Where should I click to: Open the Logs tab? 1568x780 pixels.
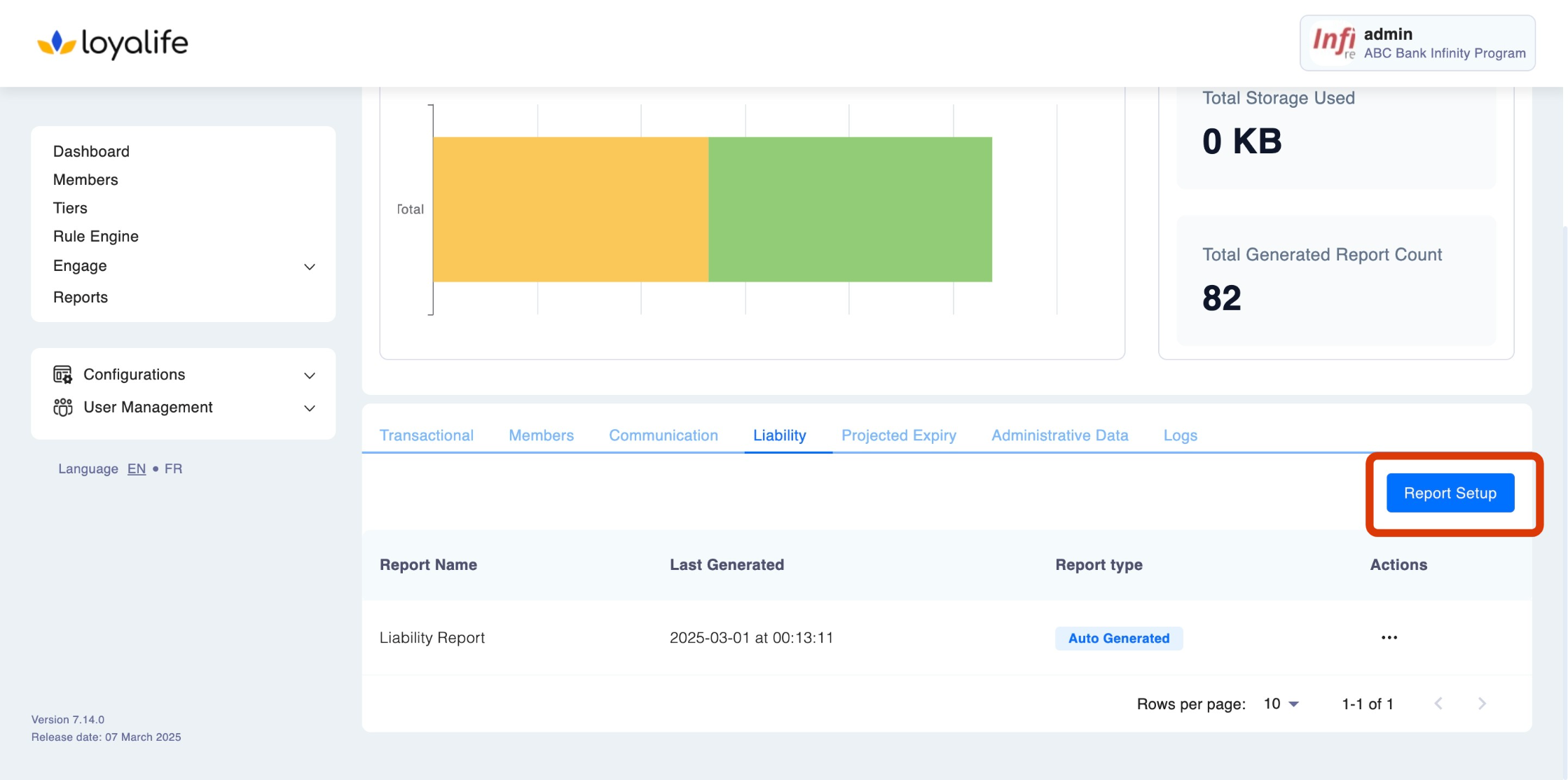click(x=1180, y=436)
